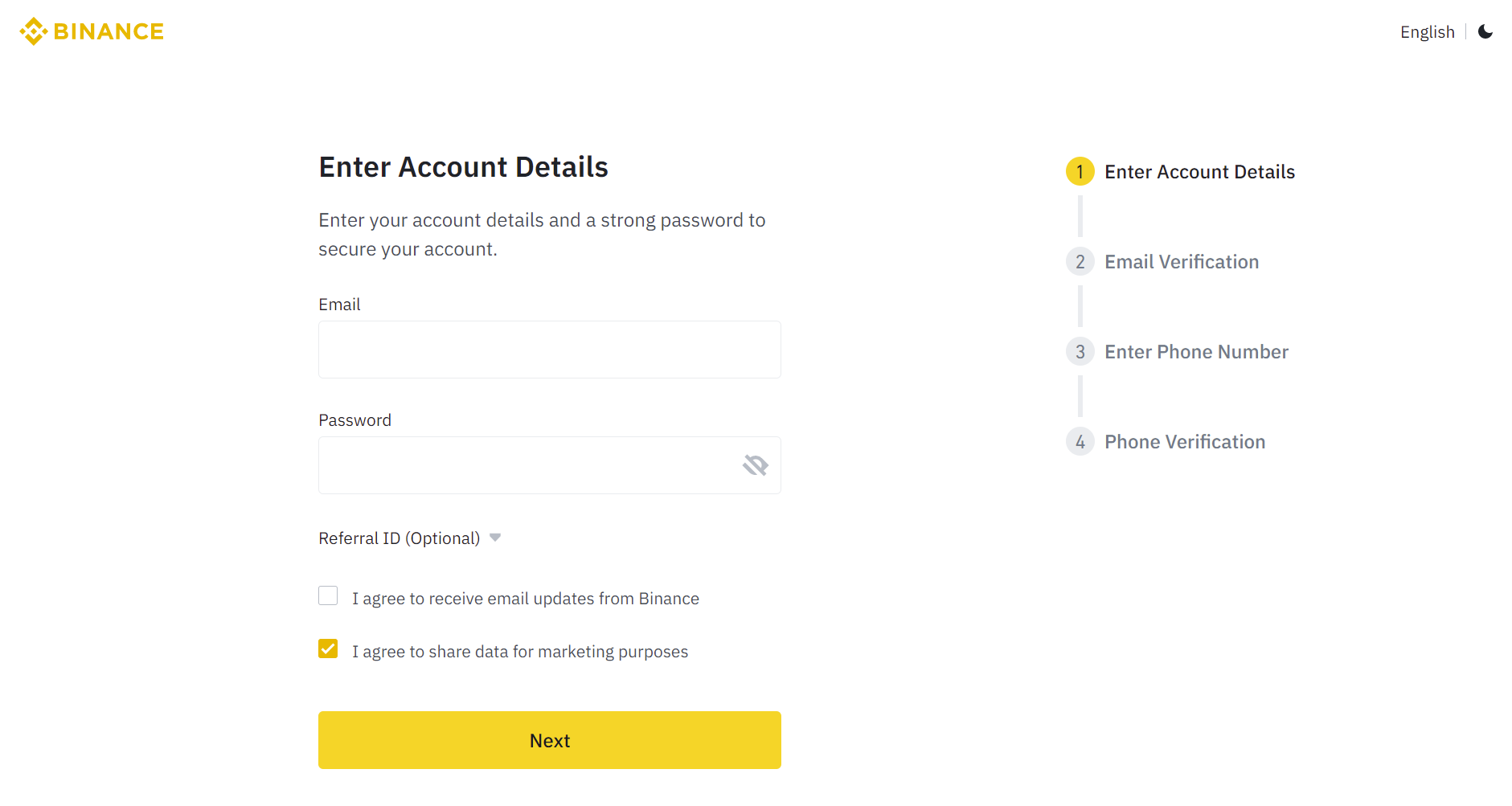The image size is (1512, 806).
Task: Expand the Referral ID dropdown arrow
Action: [495, 538]
